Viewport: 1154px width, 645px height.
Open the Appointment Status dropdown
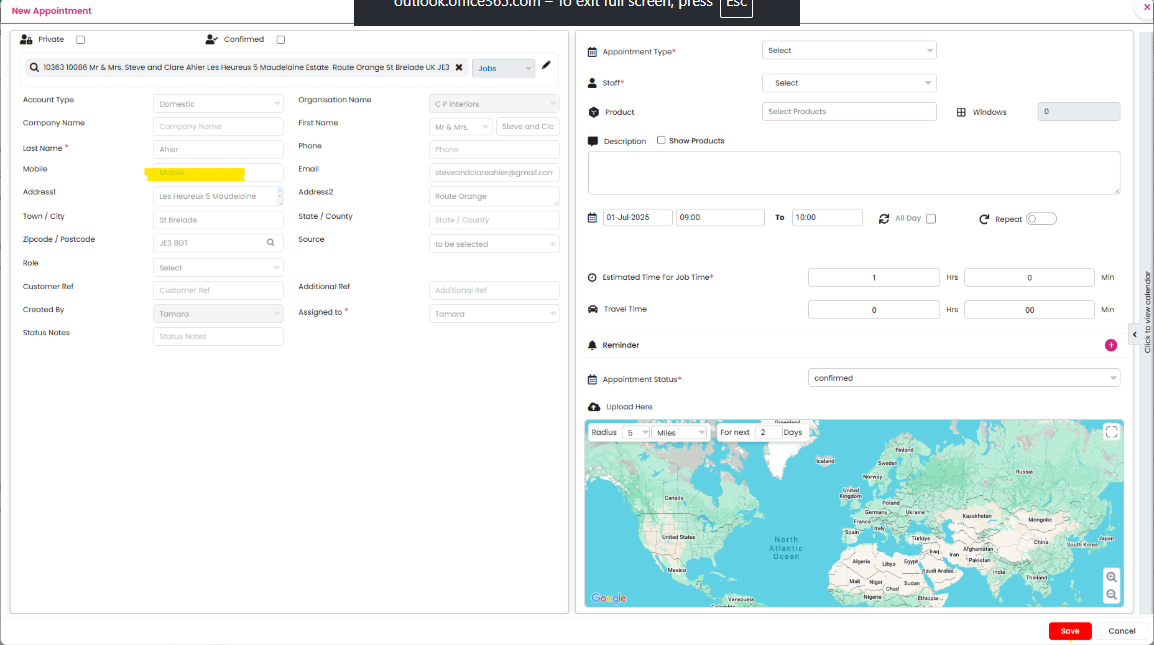(963, 378)
